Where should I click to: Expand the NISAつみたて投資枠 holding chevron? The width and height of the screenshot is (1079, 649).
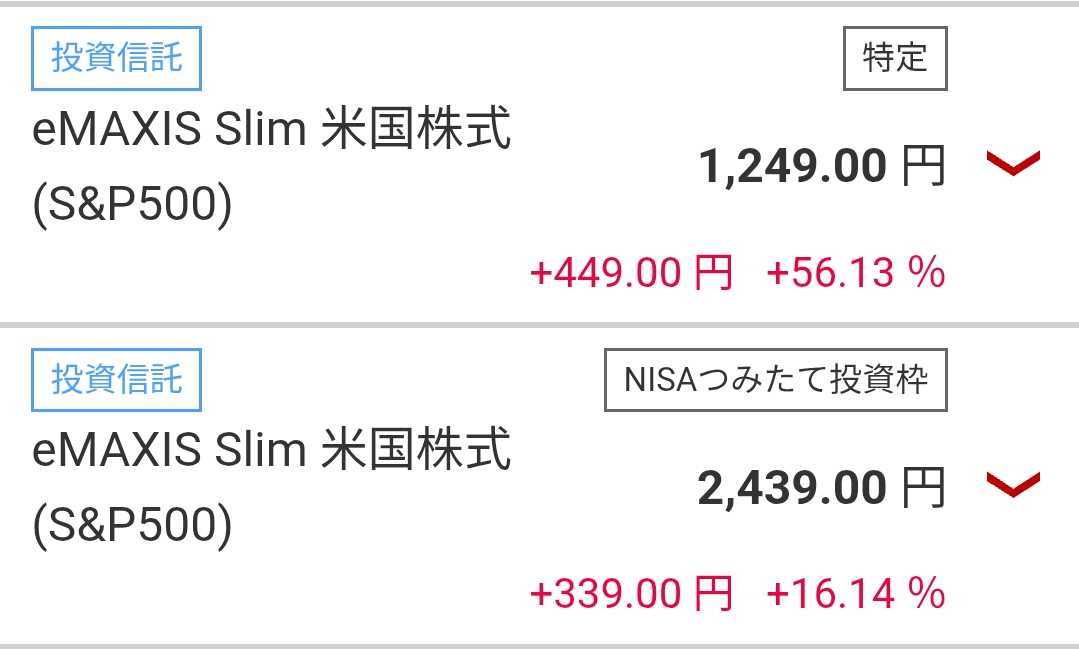1013,486
